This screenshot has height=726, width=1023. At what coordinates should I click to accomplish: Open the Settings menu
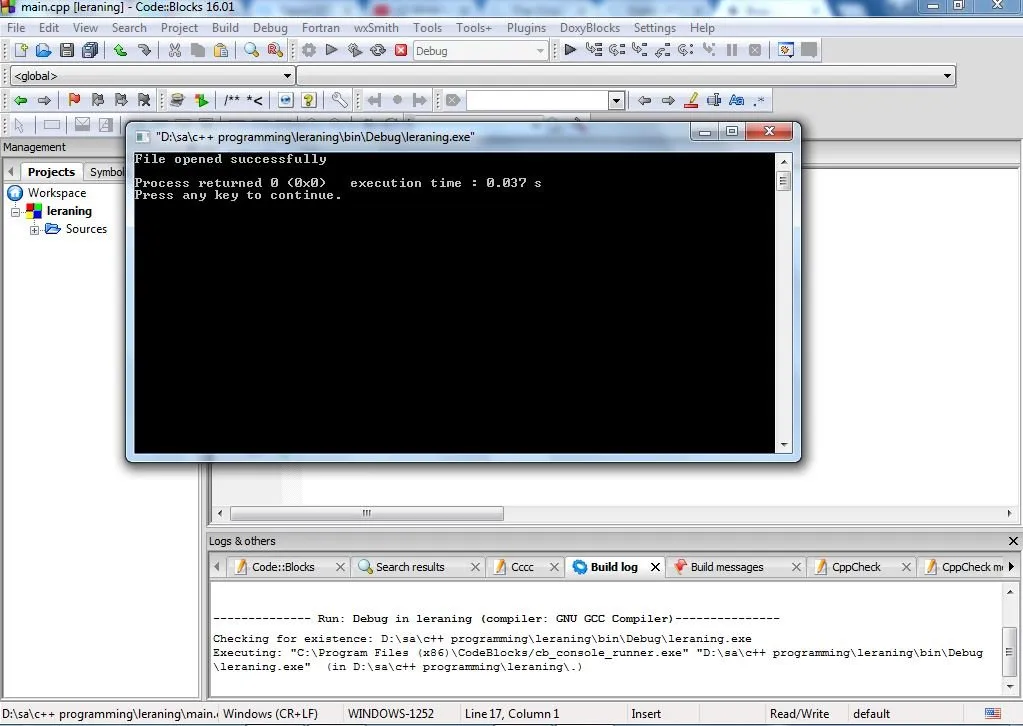[x=654, y=27]
